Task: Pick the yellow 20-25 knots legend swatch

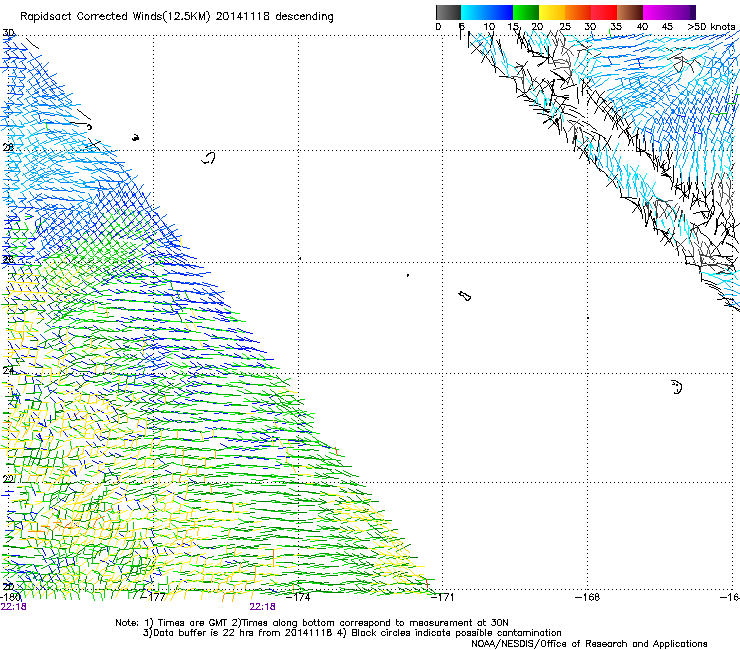Action: point(552,12)
